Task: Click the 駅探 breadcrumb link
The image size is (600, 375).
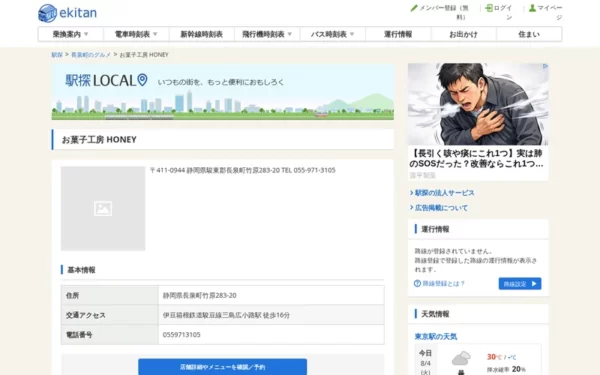Action: (57, 55)
